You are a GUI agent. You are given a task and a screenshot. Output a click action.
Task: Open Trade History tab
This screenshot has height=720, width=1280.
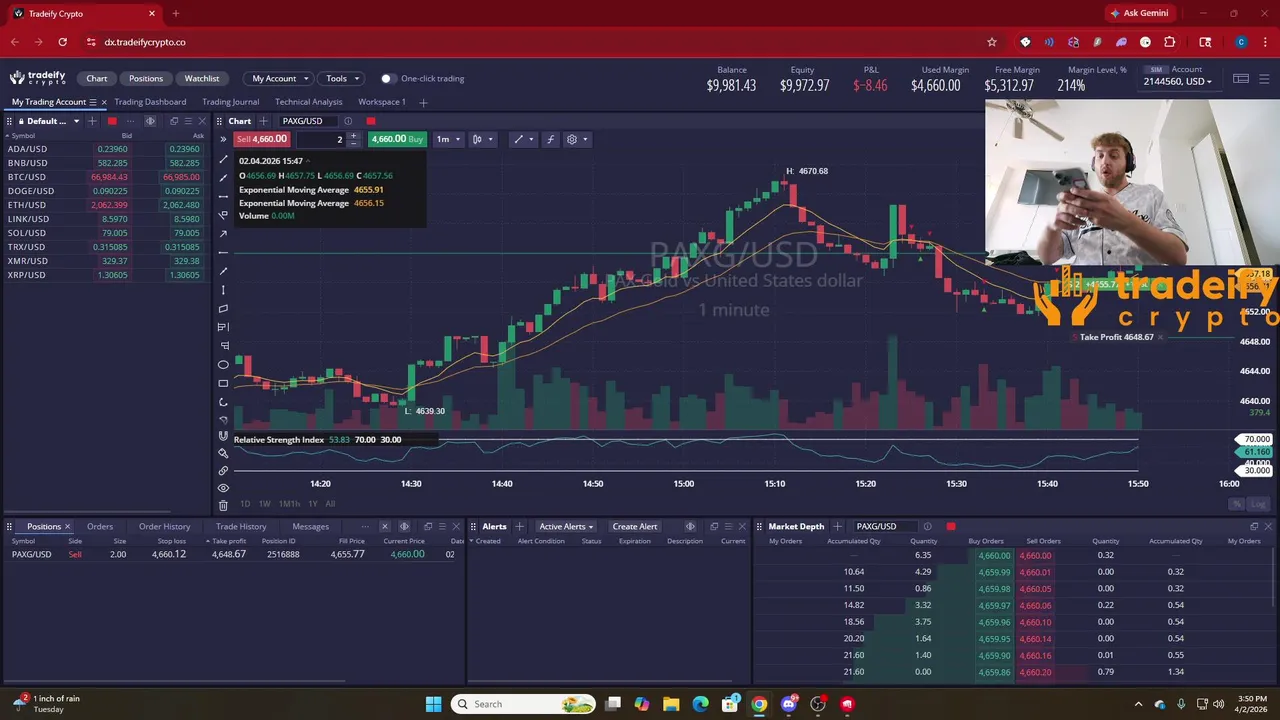pos(241,527)
